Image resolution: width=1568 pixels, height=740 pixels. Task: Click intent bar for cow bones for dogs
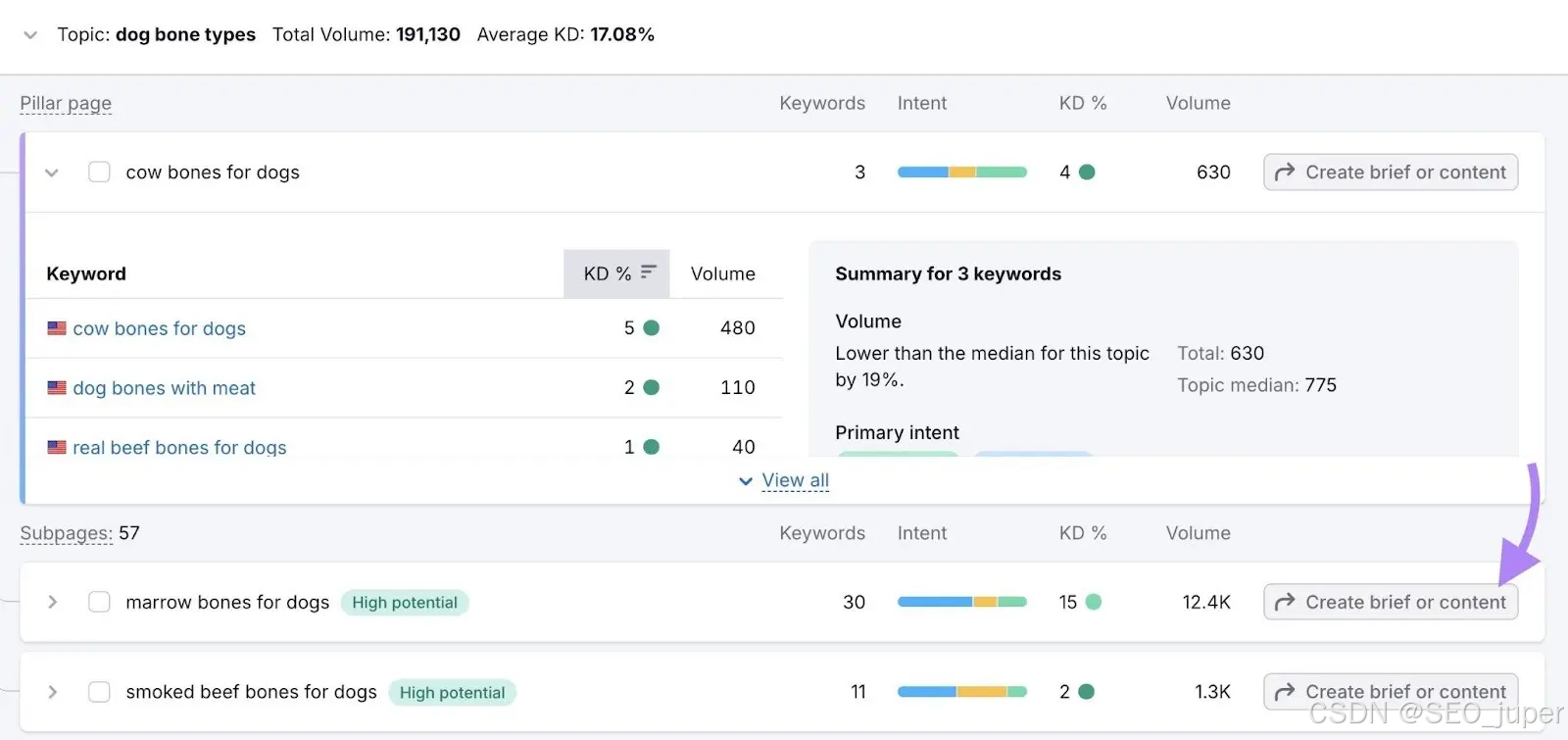[961, 172]
